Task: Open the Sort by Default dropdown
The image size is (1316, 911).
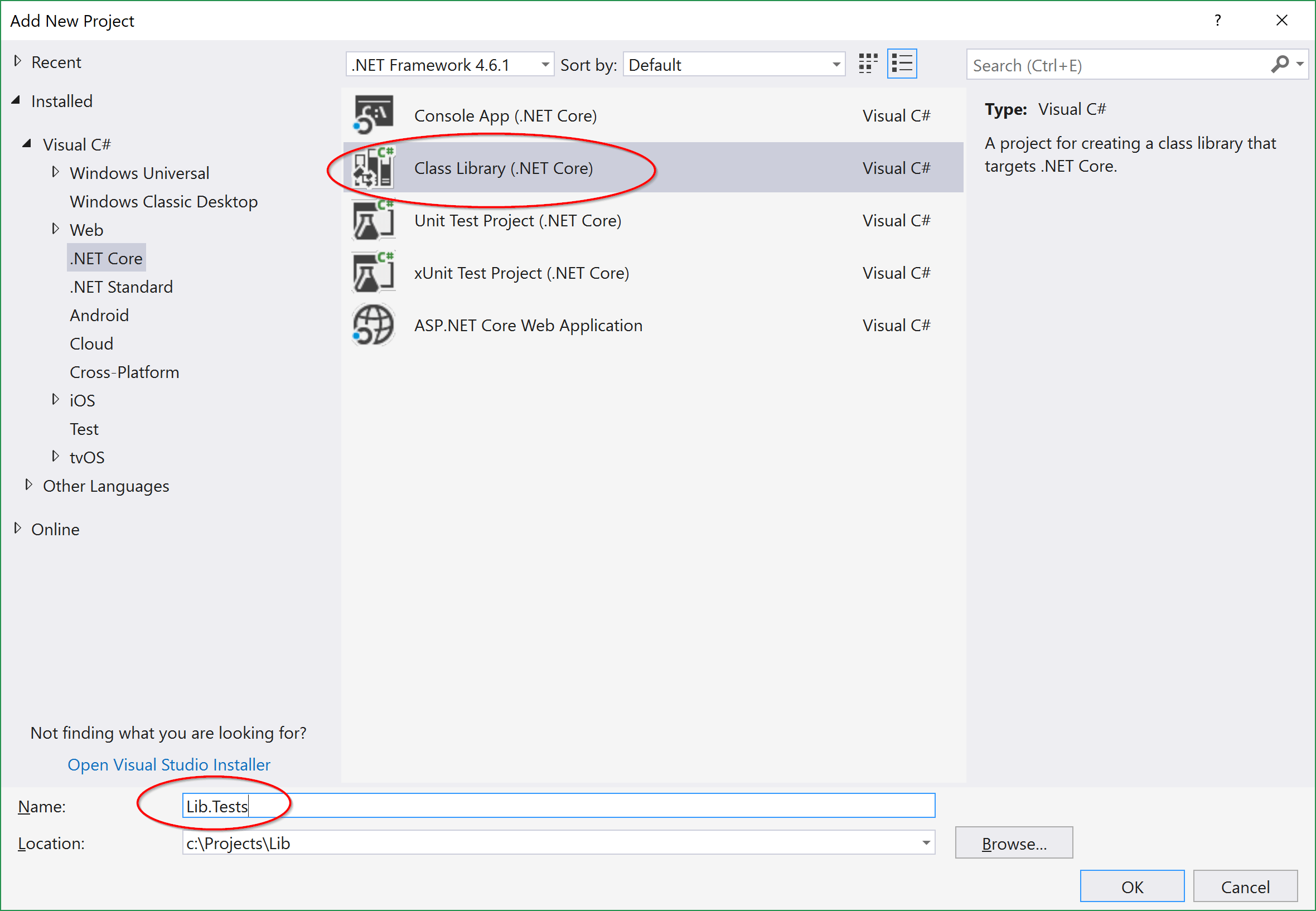Action: (734, 65)
